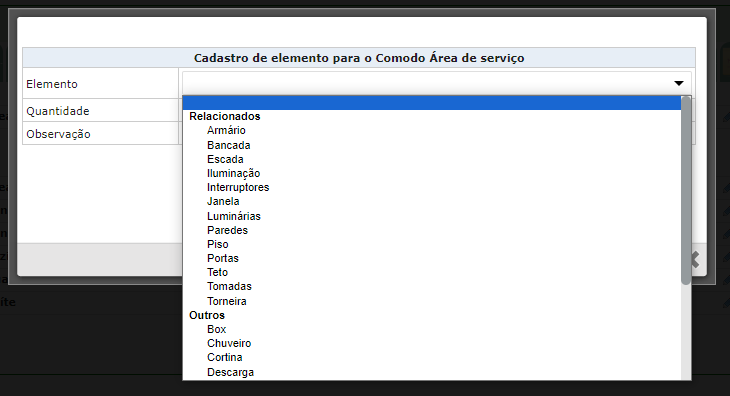This screenshot has height=396, width=730.
Task: Pick the Chuveiro option
Action: (x=229, y=343)
